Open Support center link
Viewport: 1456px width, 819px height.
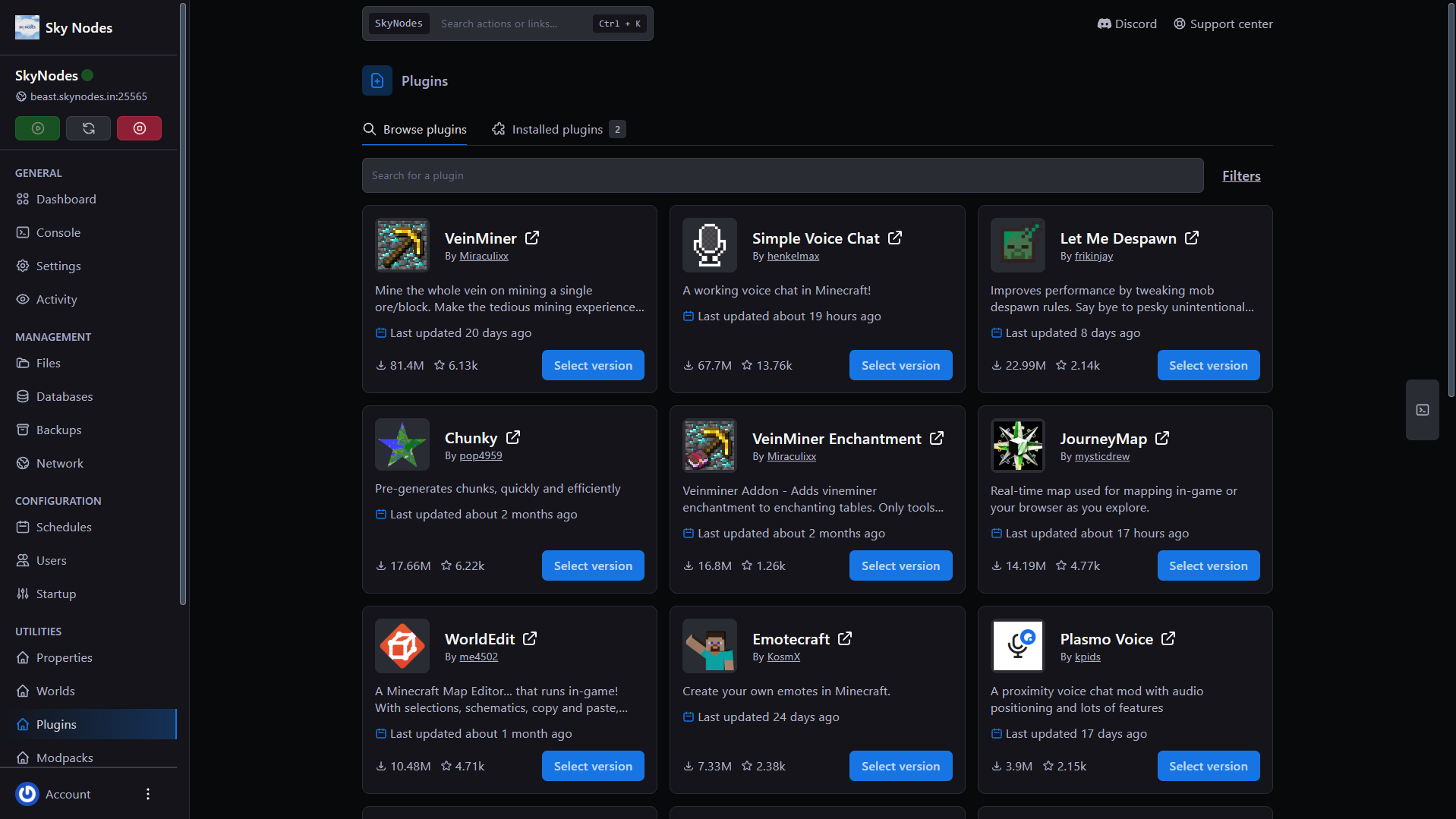point(1223,24)
